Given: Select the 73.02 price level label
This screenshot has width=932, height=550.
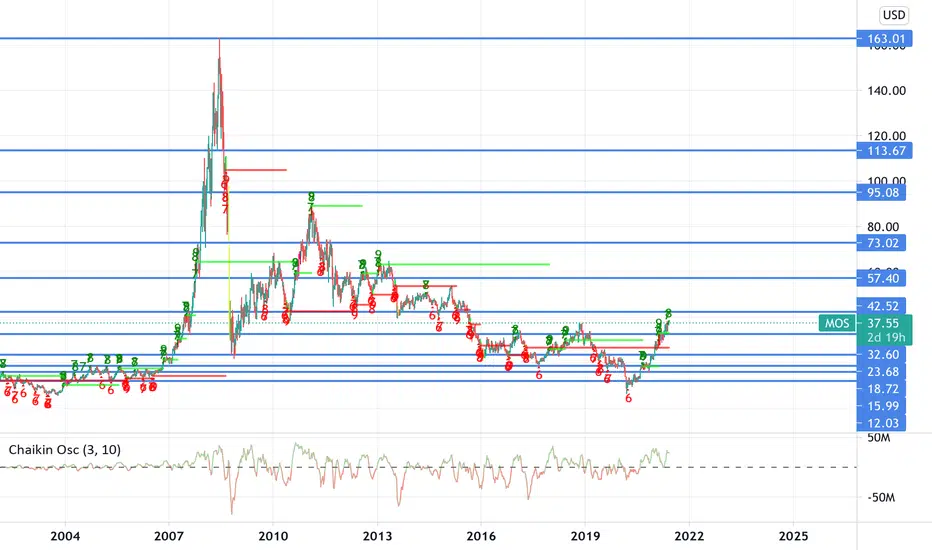Looking at the screenshot, I should (x=881, y=243).
